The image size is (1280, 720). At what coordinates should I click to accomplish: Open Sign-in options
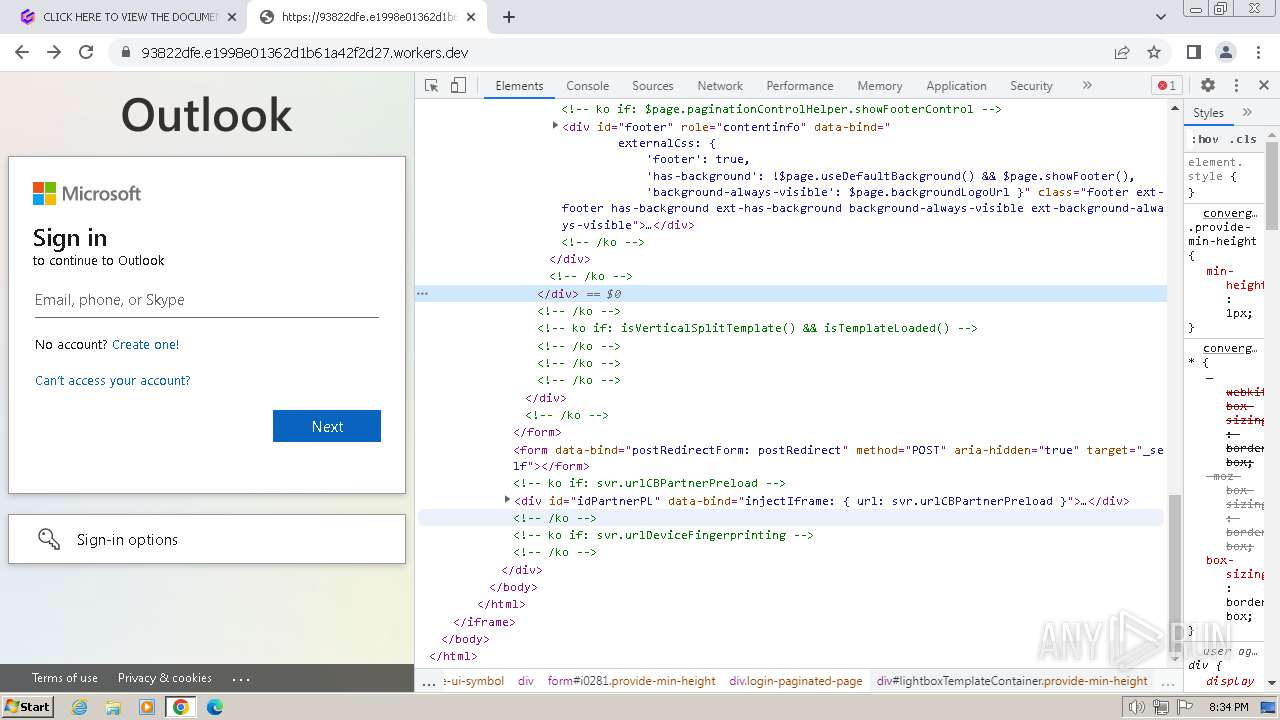207,539
